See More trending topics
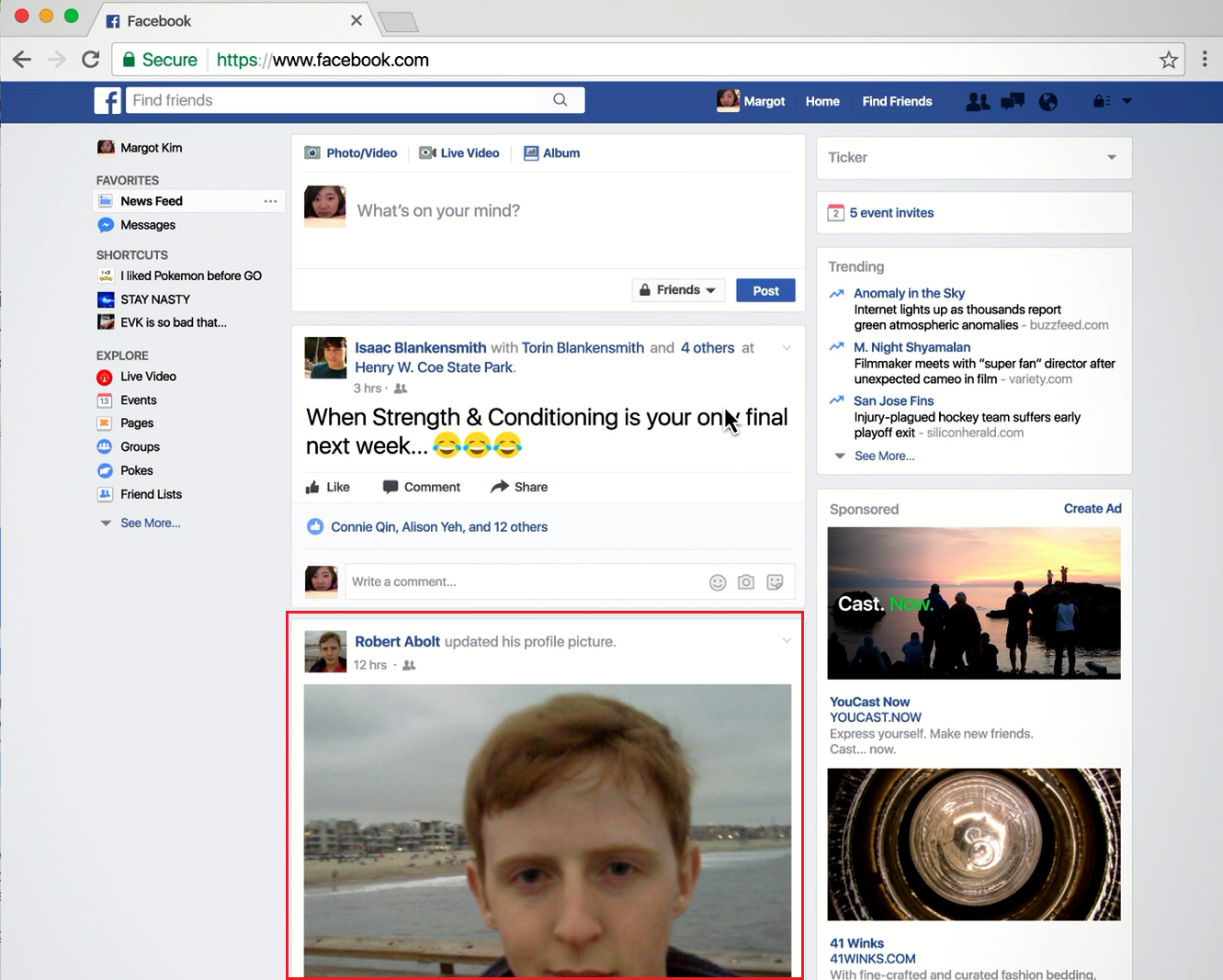 click(x=884, y=456)
